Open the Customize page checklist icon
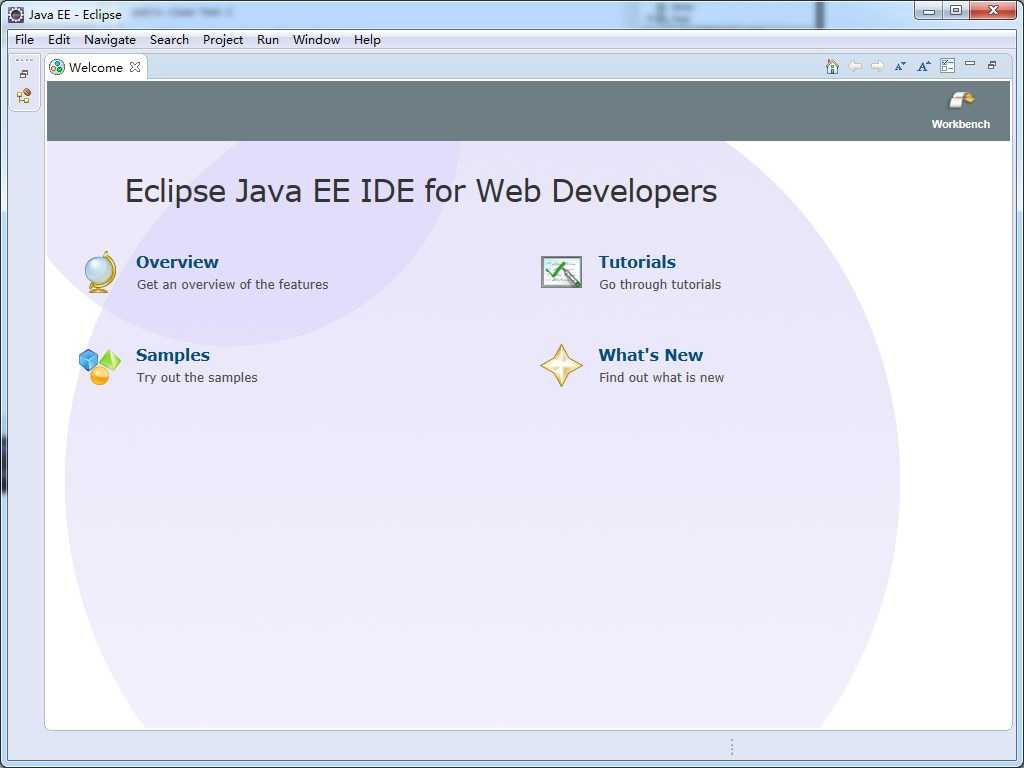The height and width of the screenshot is (768, 1024). [947, 65]
